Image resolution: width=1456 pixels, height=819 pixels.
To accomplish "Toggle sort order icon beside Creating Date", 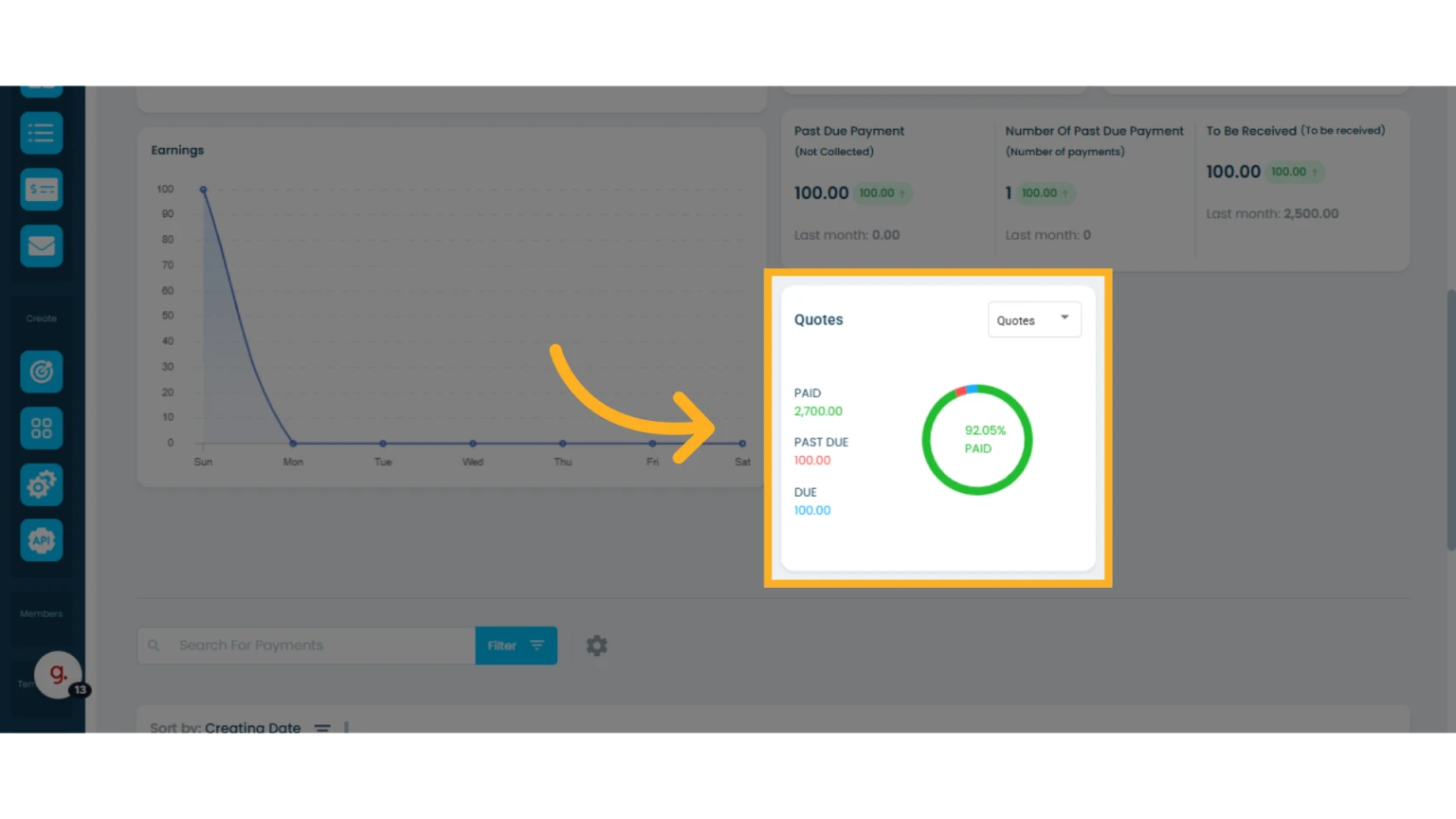I will [322, 728].
